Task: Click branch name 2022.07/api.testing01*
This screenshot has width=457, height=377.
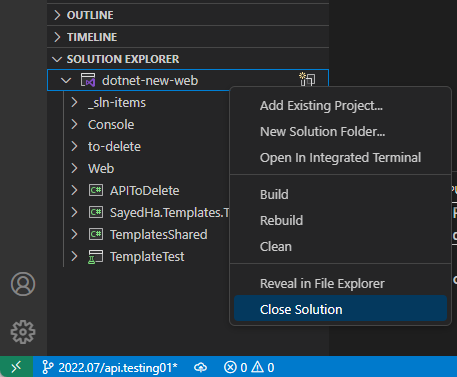Action: (x=118, y=368)
